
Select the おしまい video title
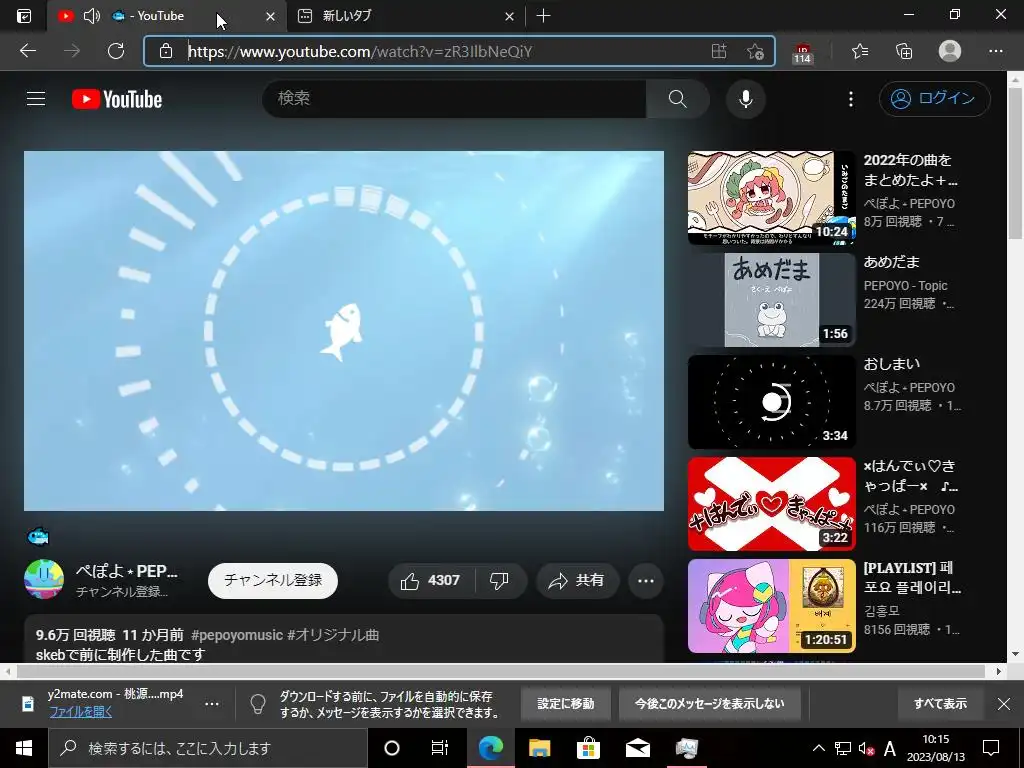click(x=891, y=364)
